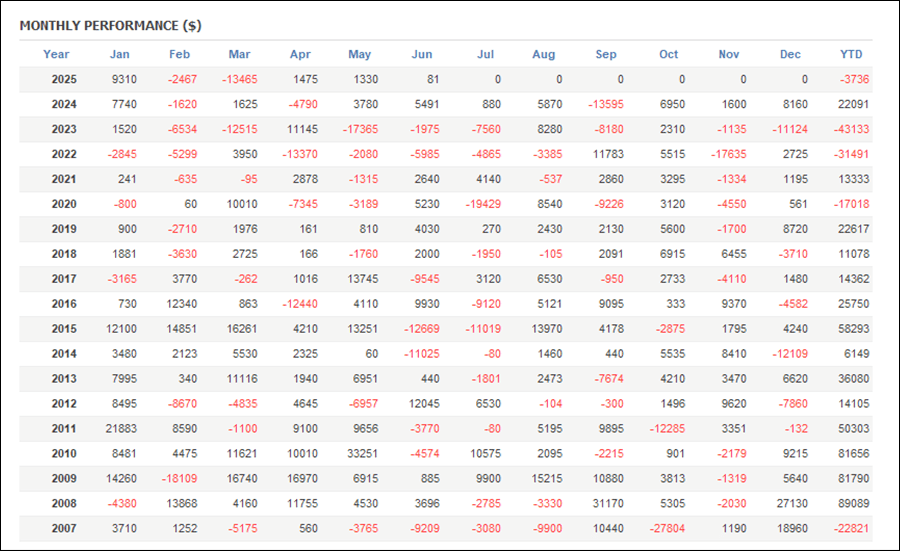Image resolution: width=900 pixels, height=551 pixels.
Task: Click the Aug column header
Action: (x=544, y=54)
